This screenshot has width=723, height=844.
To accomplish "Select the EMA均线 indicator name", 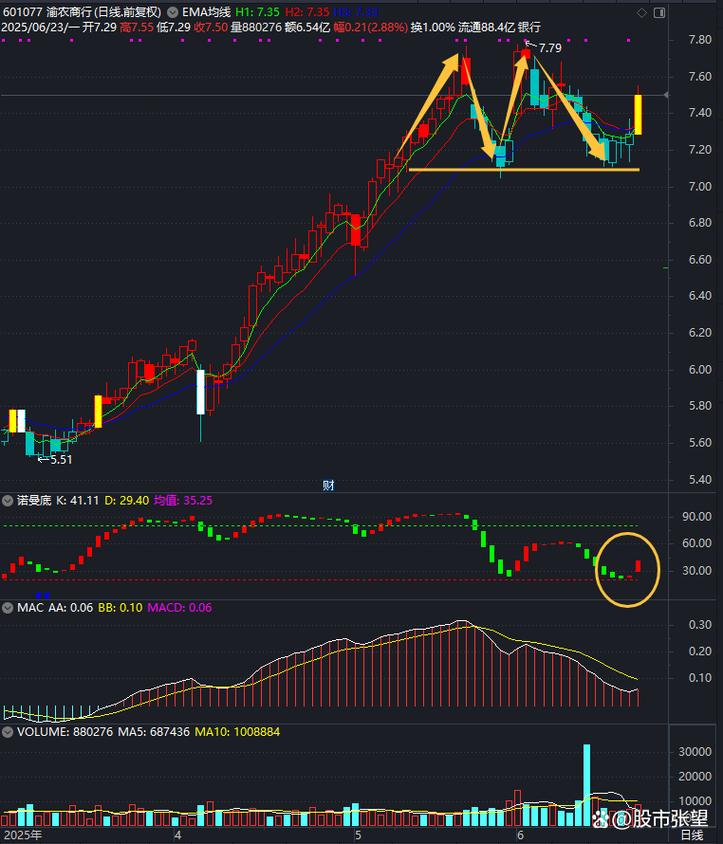I will 206,12.
